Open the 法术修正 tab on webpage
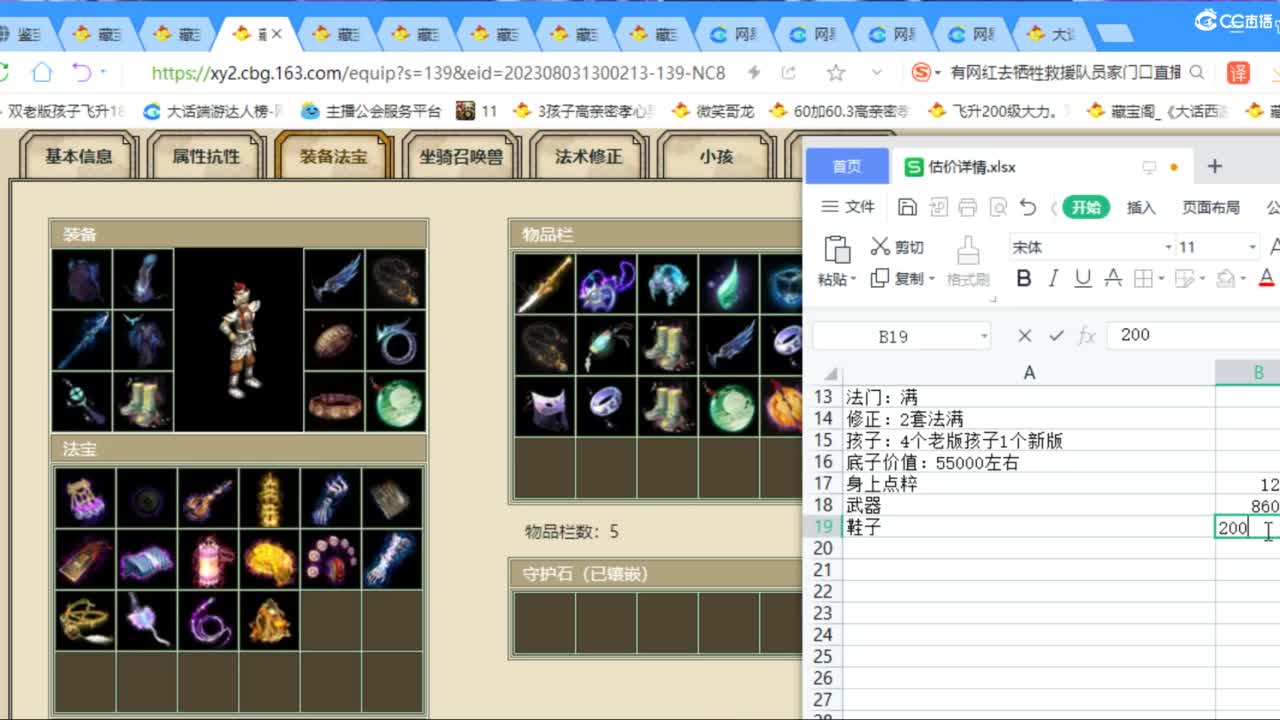The height and width of the screenshot is (720, 1280). pos(588,157)
